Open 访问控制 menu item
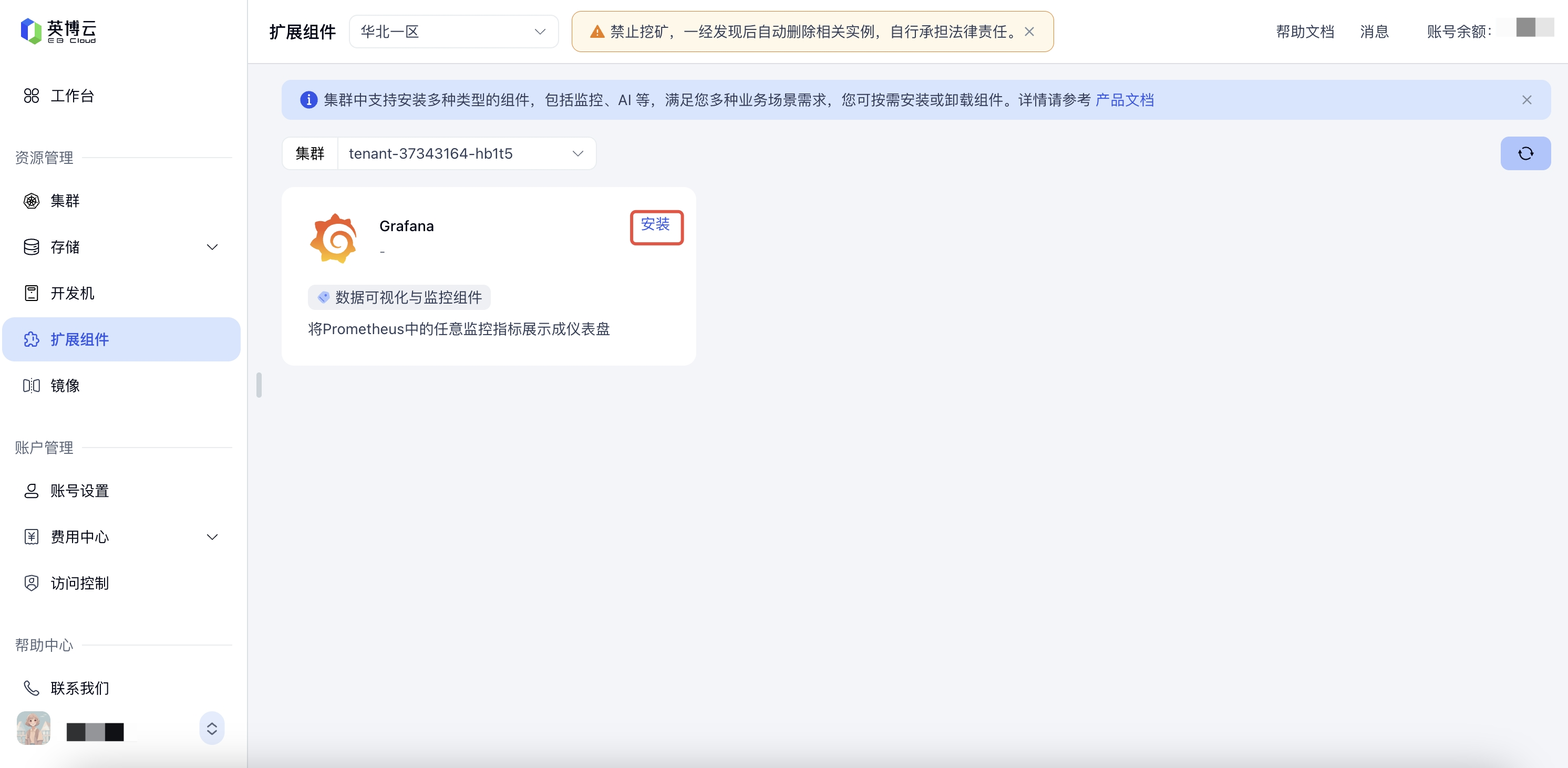Viewport: 1568px width, 768px height. point(121,583)
